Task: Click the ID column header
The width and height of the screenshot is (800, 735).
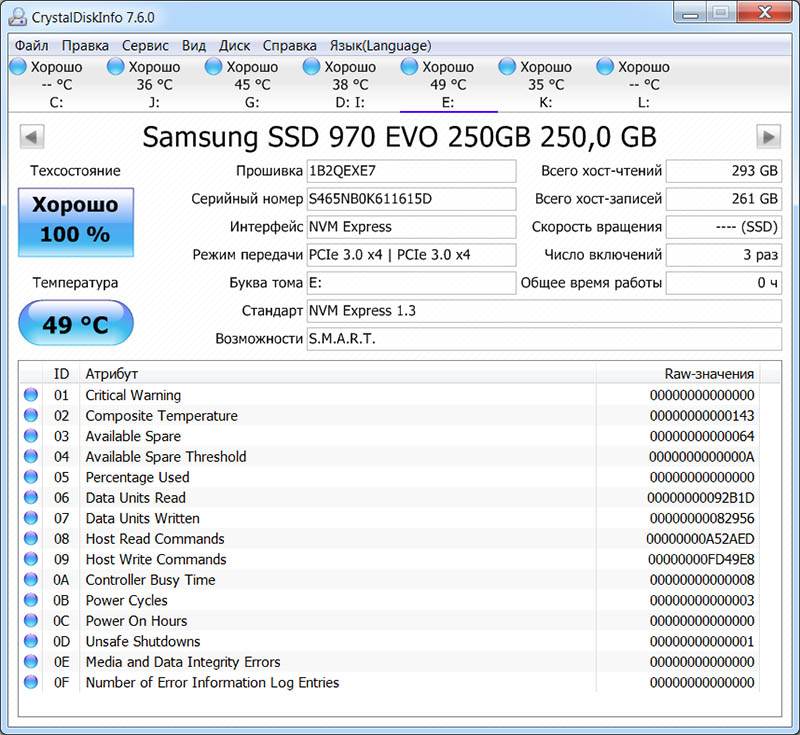Action: [x=61, y=374]
